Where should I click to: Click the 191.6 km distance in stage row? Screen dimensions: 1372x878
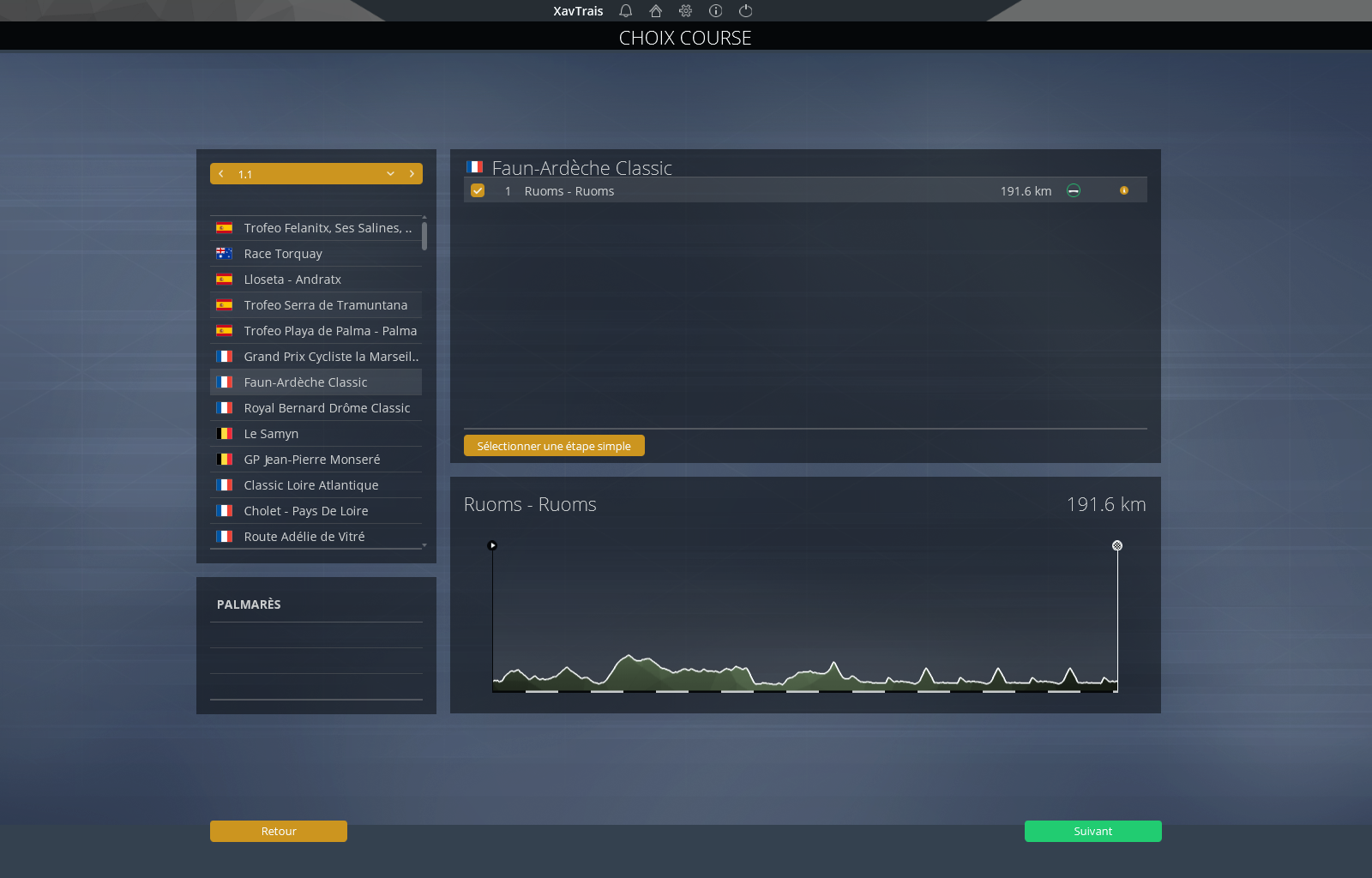[x=1026, y=191]
